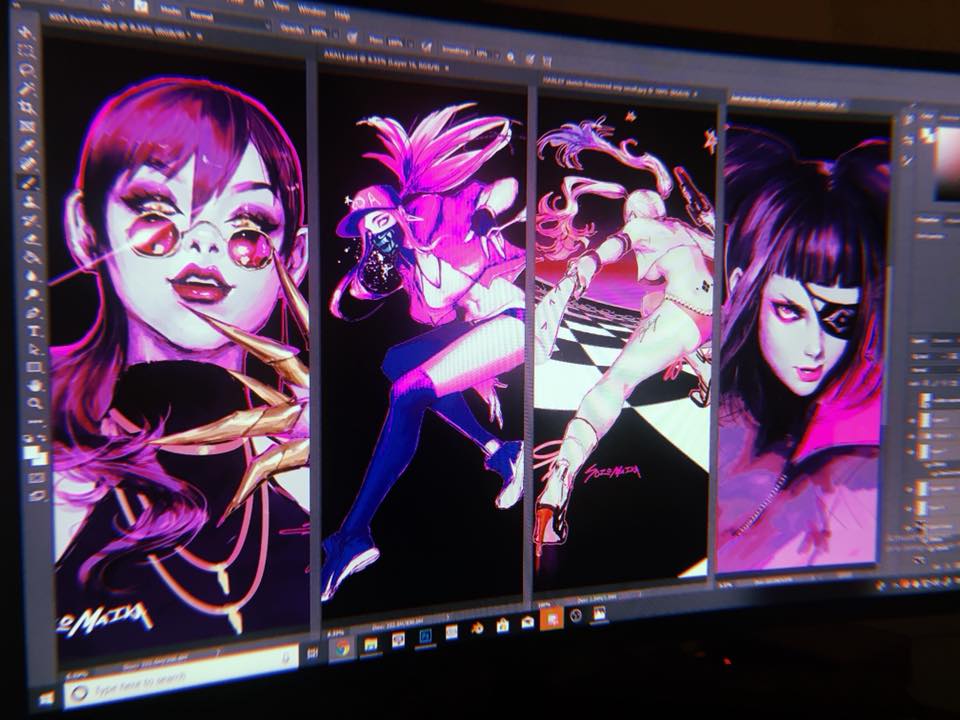Select the Gradient tool
960x720 pixels.
tap(32, 257)
